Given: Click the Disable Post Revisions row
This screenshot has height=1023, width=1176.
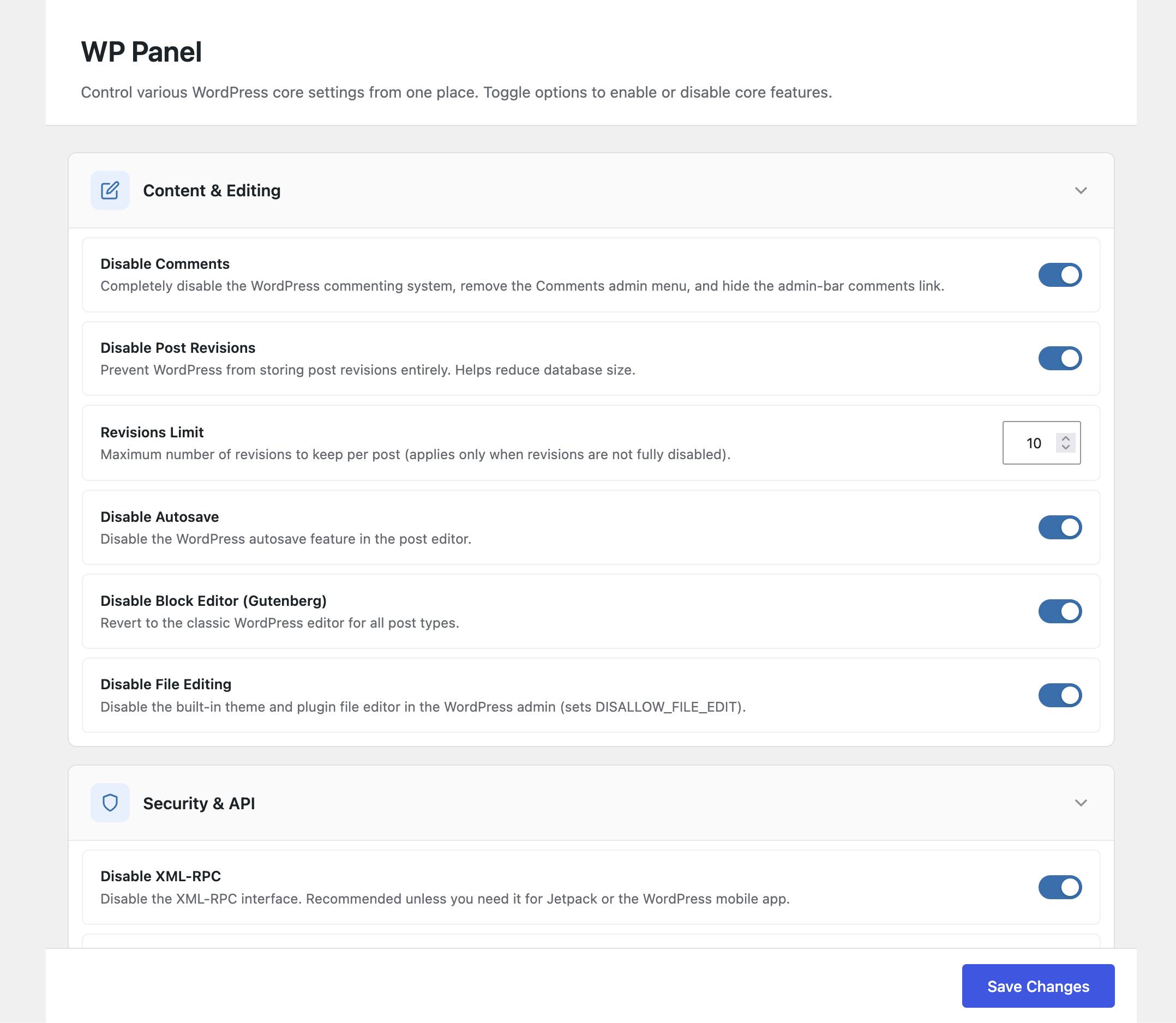Looking at the screenshot, I should [177, 347].
